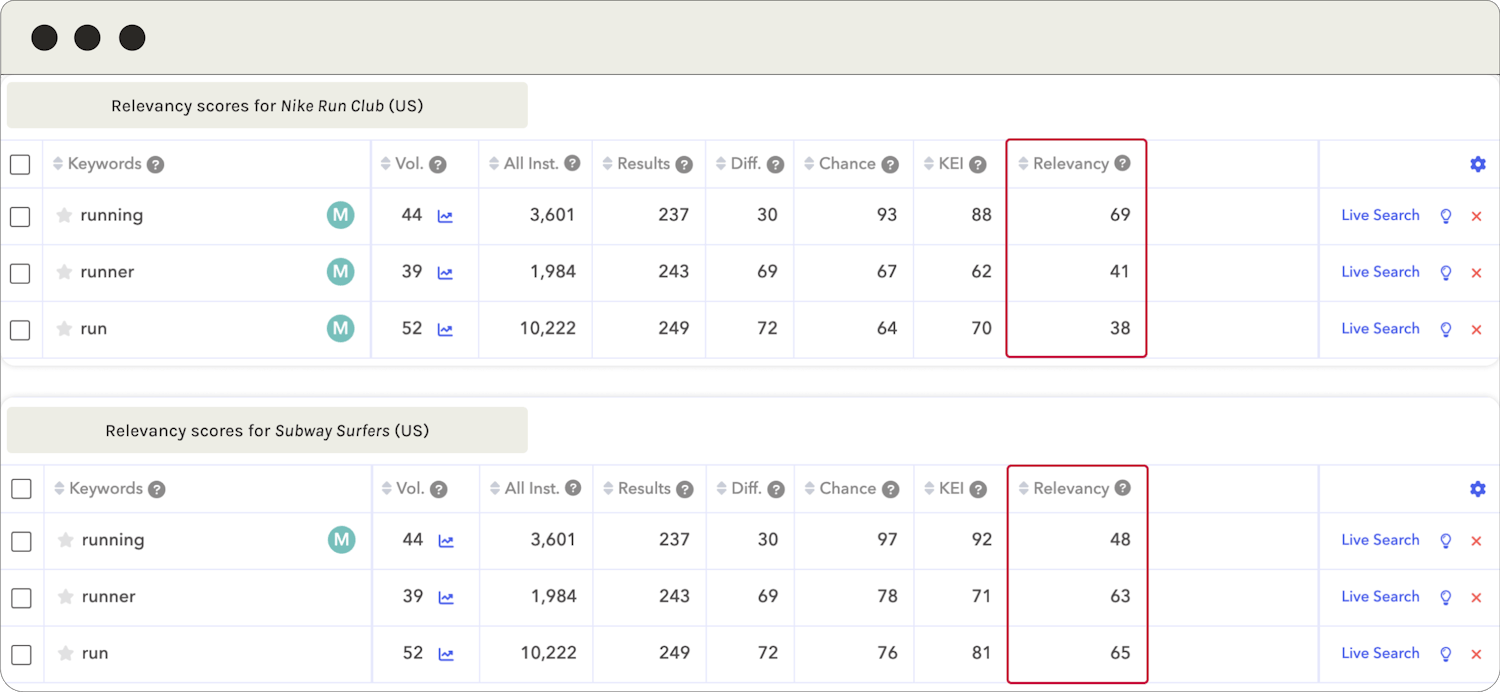Sort by Chance column in Nike Run Club table
The width and height of the screenshot is (1500, 692).
(846, 163)
